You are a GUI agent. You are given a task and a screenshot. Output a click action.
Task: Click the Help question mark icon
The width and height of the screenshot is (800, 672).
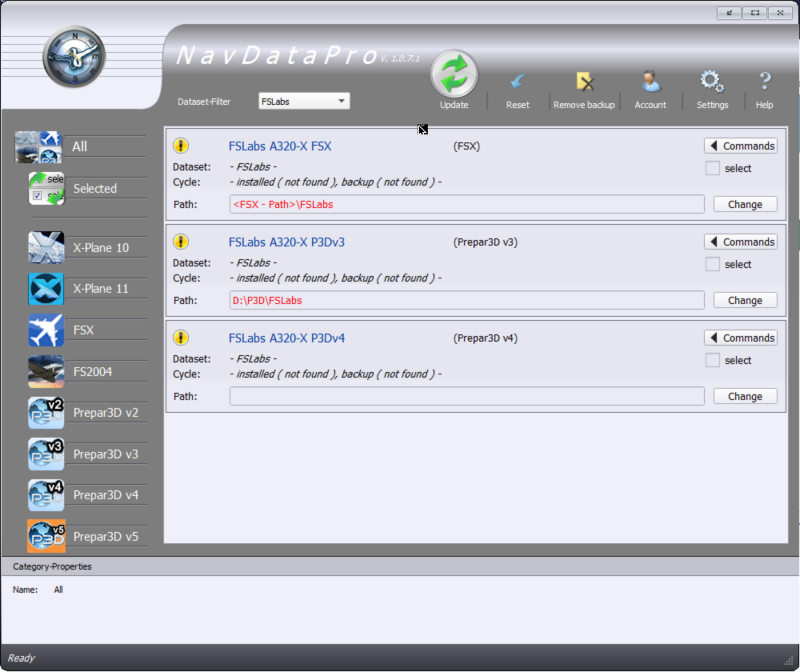coord(764,81)
